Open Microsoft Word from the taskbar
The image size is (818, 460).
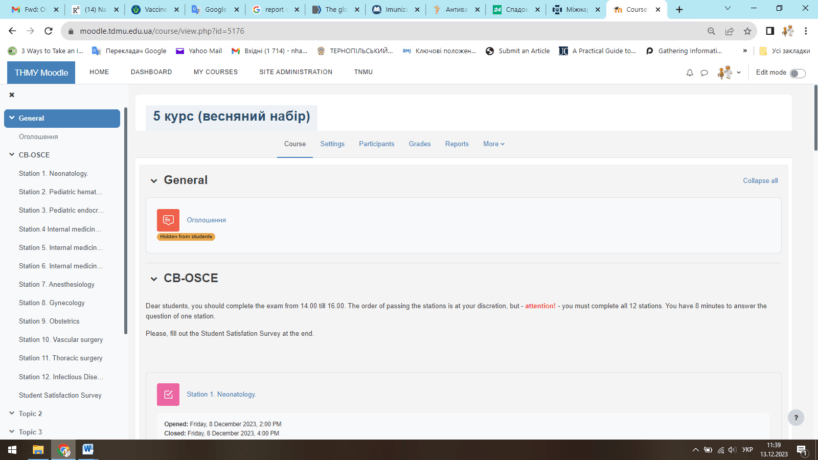[88, 450]
